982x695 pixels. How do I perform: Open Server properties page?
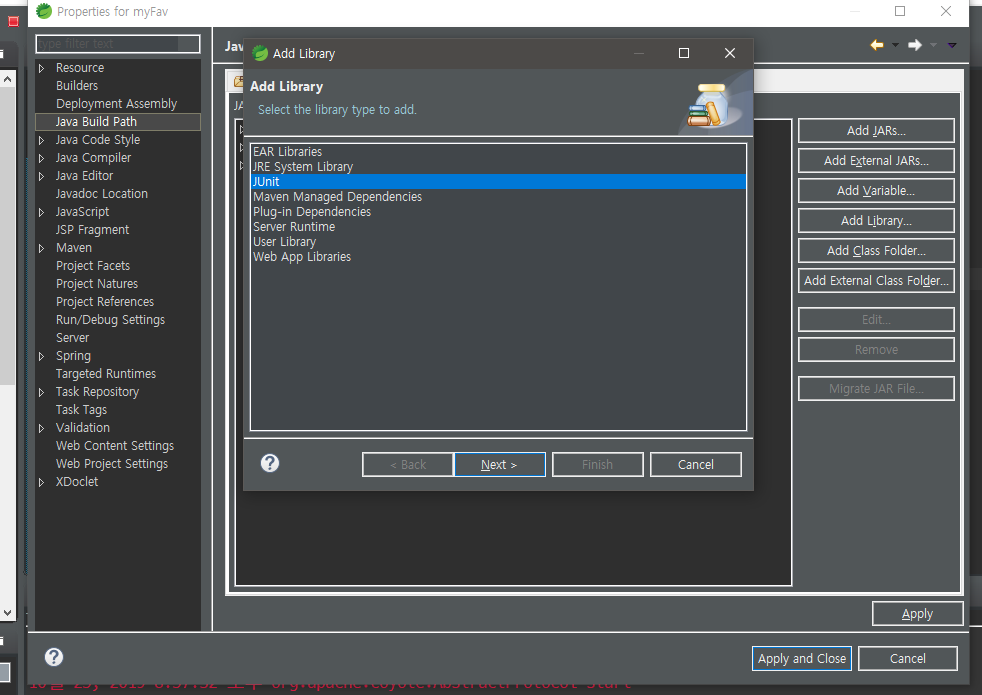(72, 338)
